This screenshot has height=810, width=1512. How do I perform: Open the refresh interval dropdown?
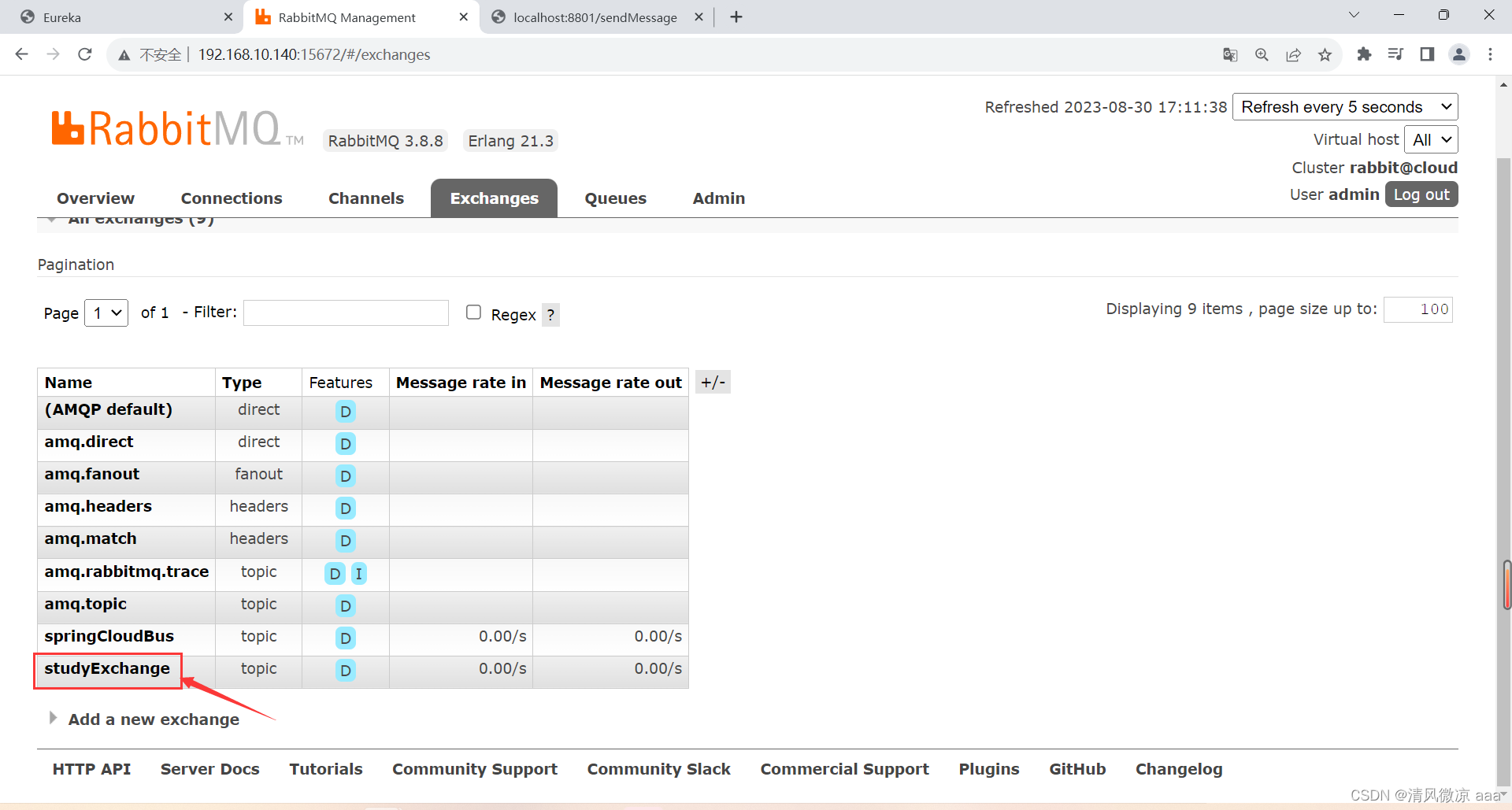coord(1345,107)
